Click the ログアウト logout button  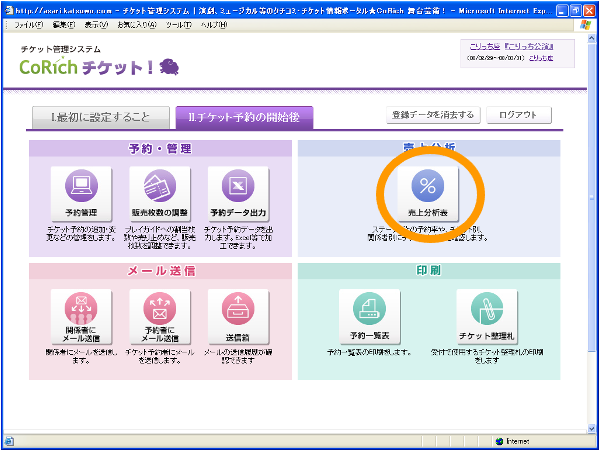coord(518,115)
